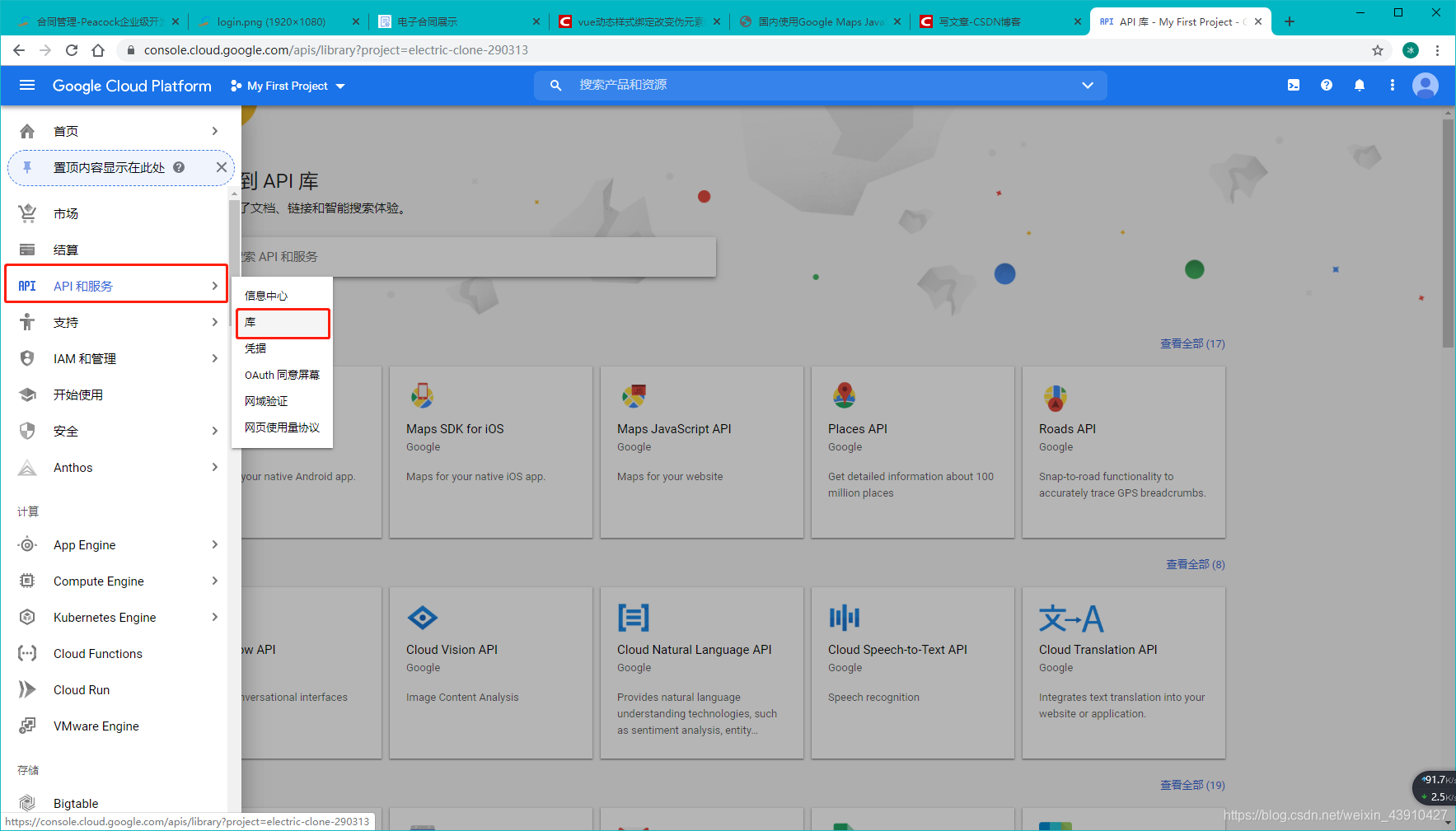Click the Cloud Functions brackets icon
The height and width of the screenshot is (831, 1456).
point(27,653)
